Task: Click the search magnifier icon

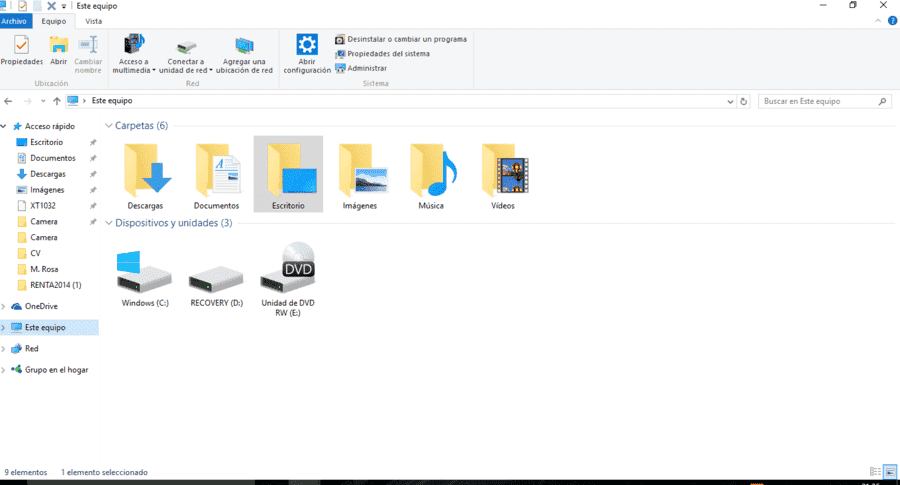Action: tap(882, 101)
